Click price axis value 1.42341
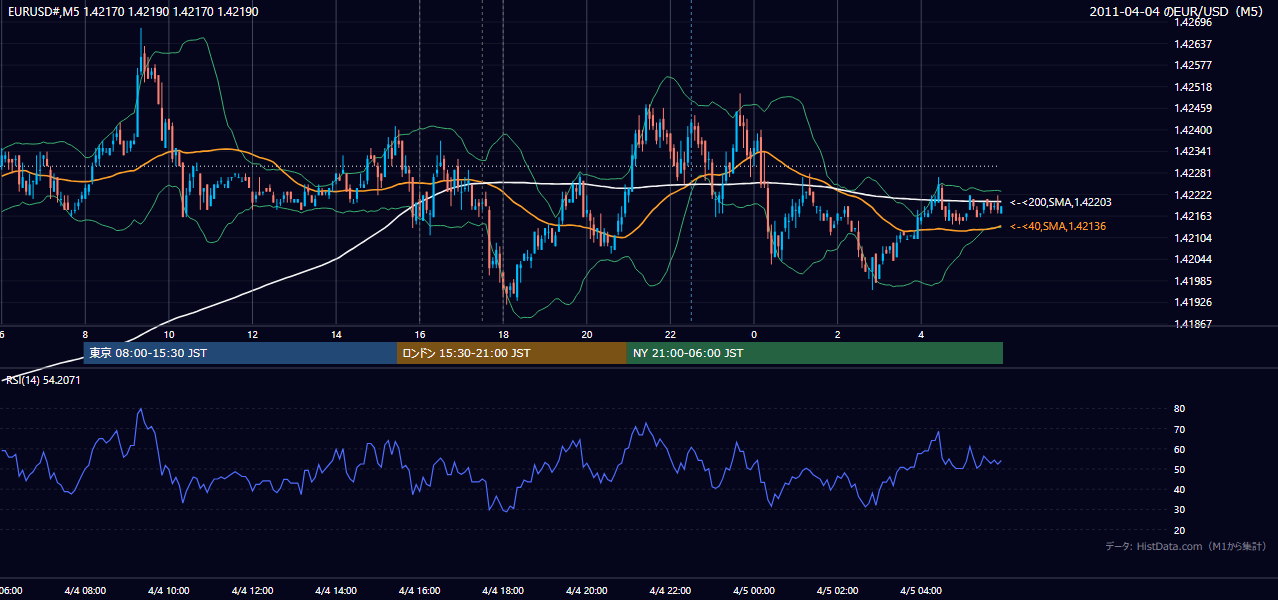This screenshot has width=1278, height=600. tap(1193, 152)
